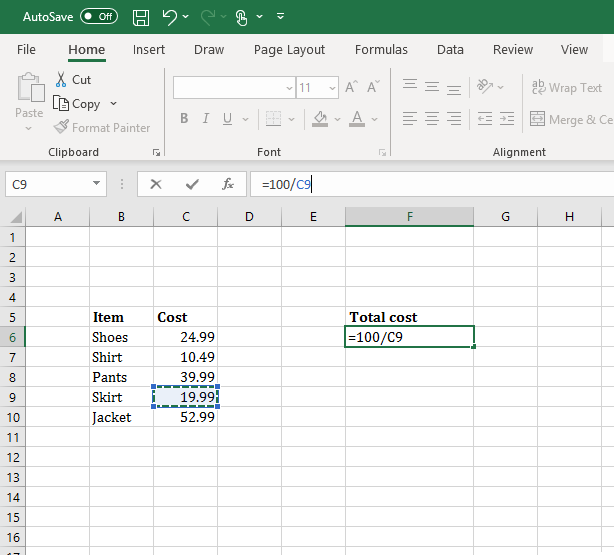The height and width of the screenshot is (555, 614).
Task: Click the Save icon in title bar
Action: pos(141,17)
